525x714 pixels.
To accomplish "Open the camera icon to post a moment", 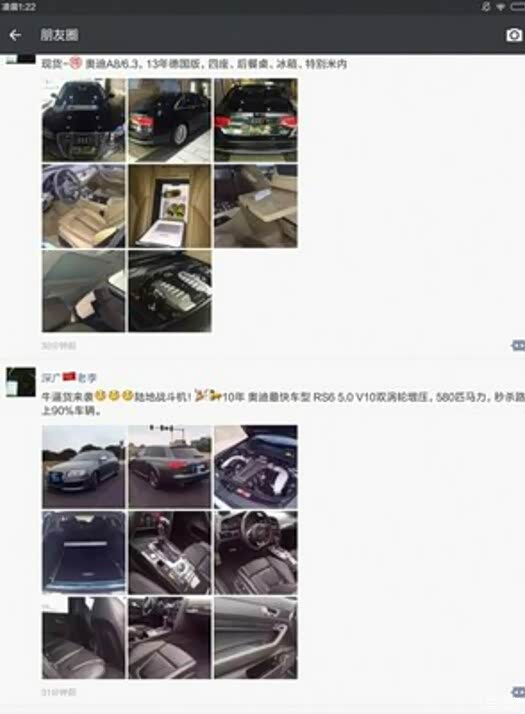I will (514, 35).
